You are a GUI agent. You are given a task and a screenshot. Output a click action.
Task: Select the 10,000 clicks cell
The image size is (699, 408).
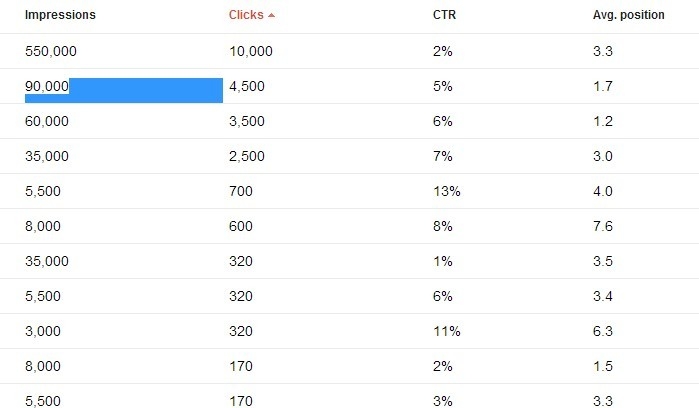[251, 51]
